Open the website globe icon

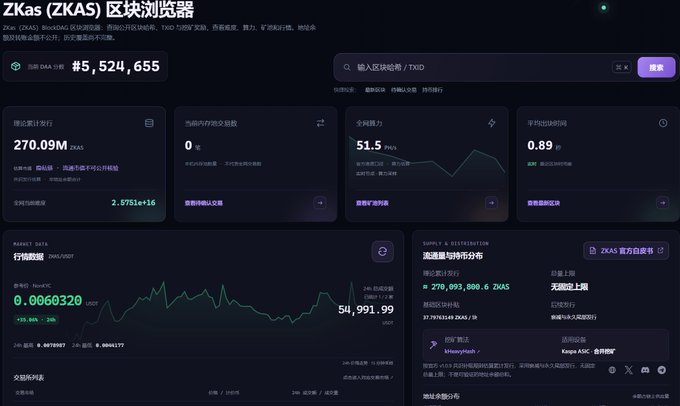tap(612, 370)
